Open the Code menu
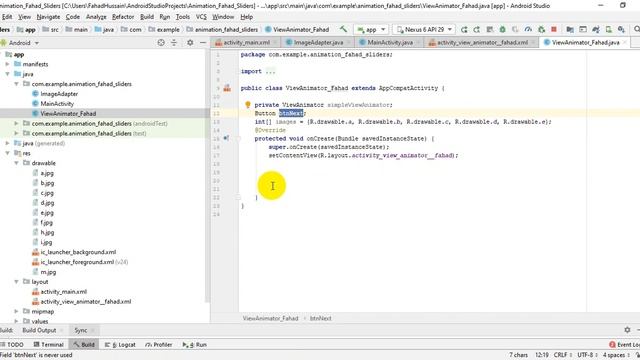This screenshot has height=360, width=640. 73,17
